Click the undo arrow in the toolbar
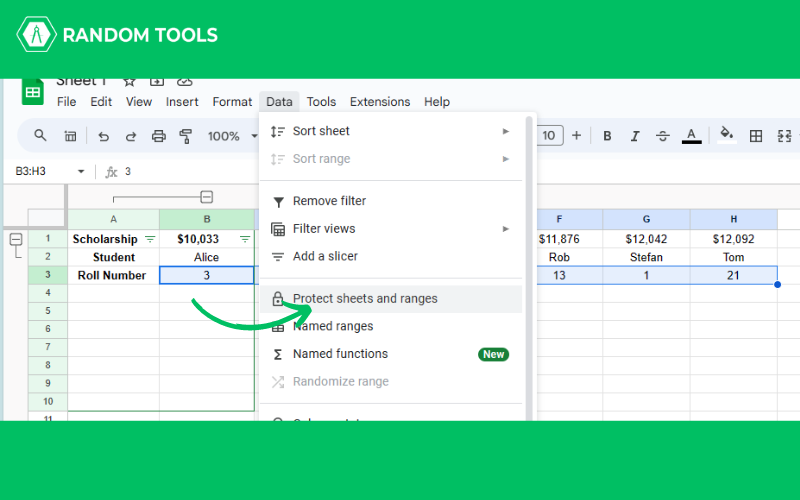The height and width of the screenshot is (500, 800). click(x=104, y=136)
